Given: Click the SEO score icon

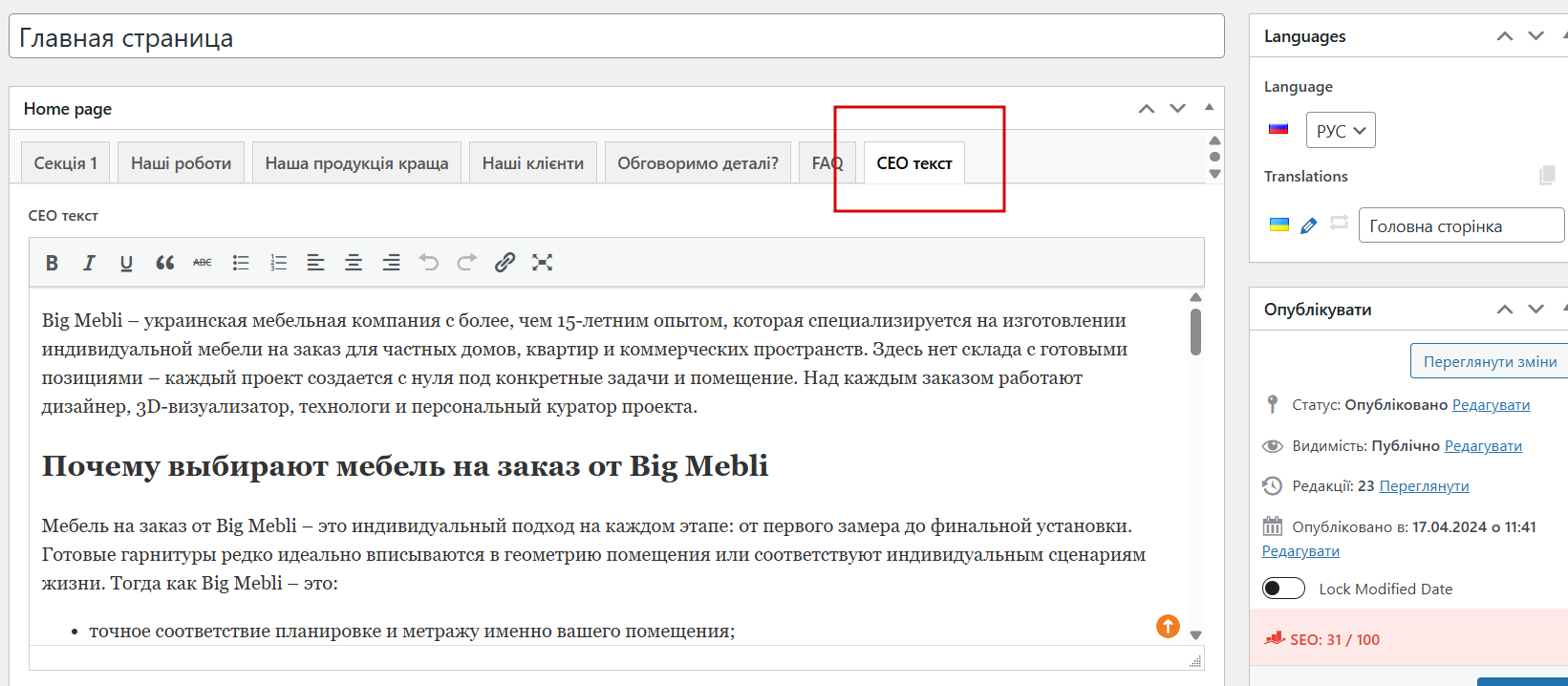Looking at the screenshot, I should pyautogui.click(x=1275, y=638).
